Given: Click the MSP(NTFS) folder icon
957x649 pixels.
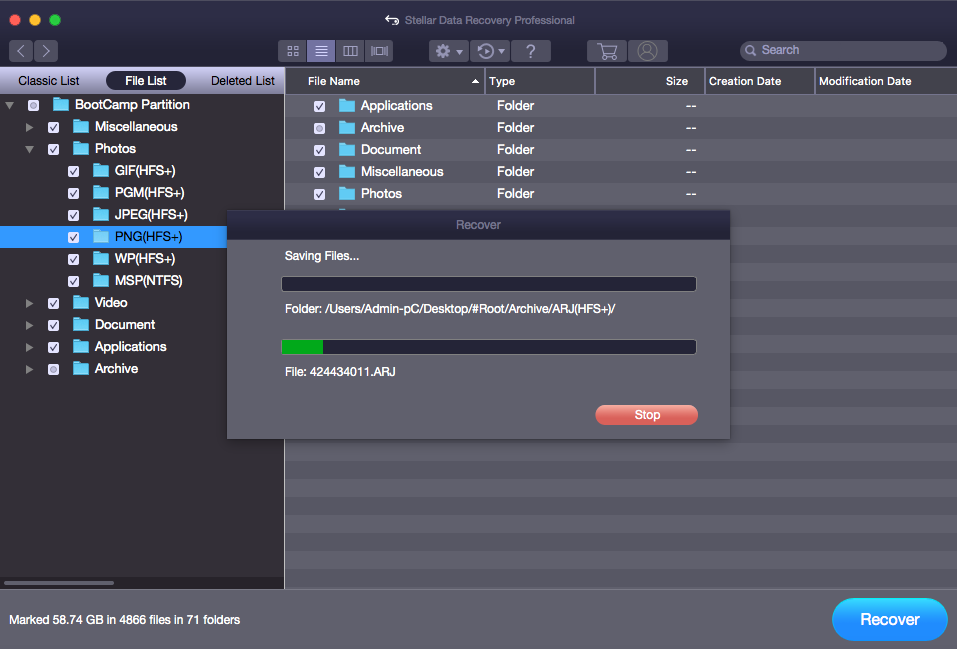Looking at the screenshot, I should click(101, 280).
